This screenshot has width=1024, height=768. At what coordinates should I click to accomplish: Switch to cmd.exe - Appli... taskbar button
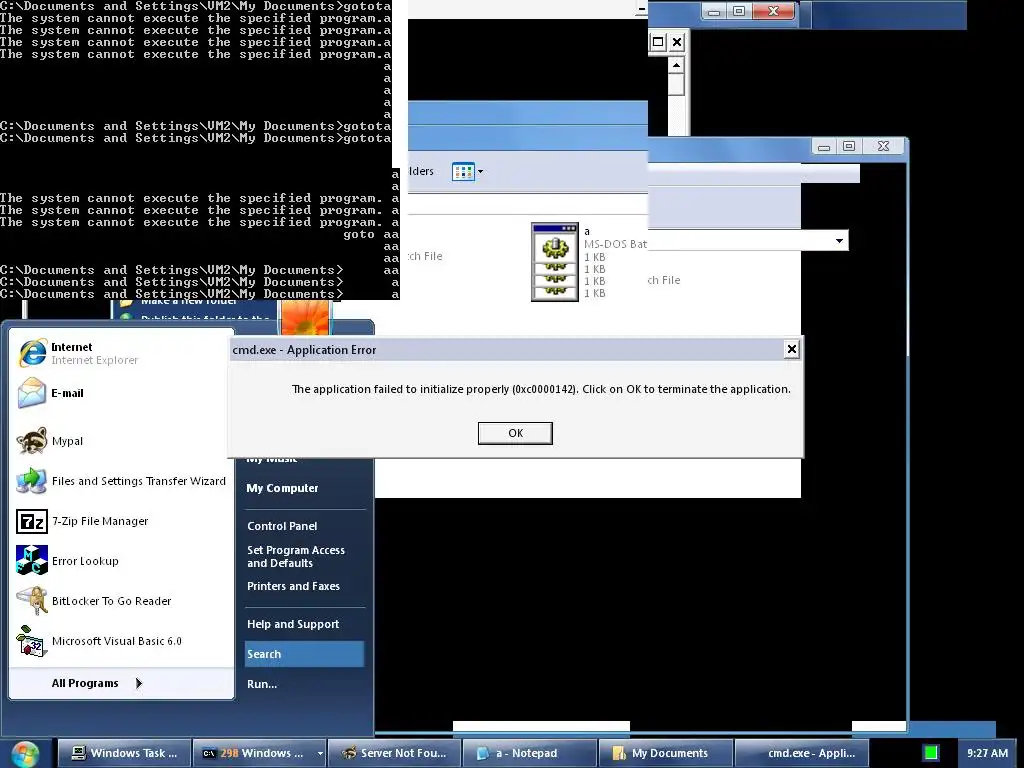[801, 753]
